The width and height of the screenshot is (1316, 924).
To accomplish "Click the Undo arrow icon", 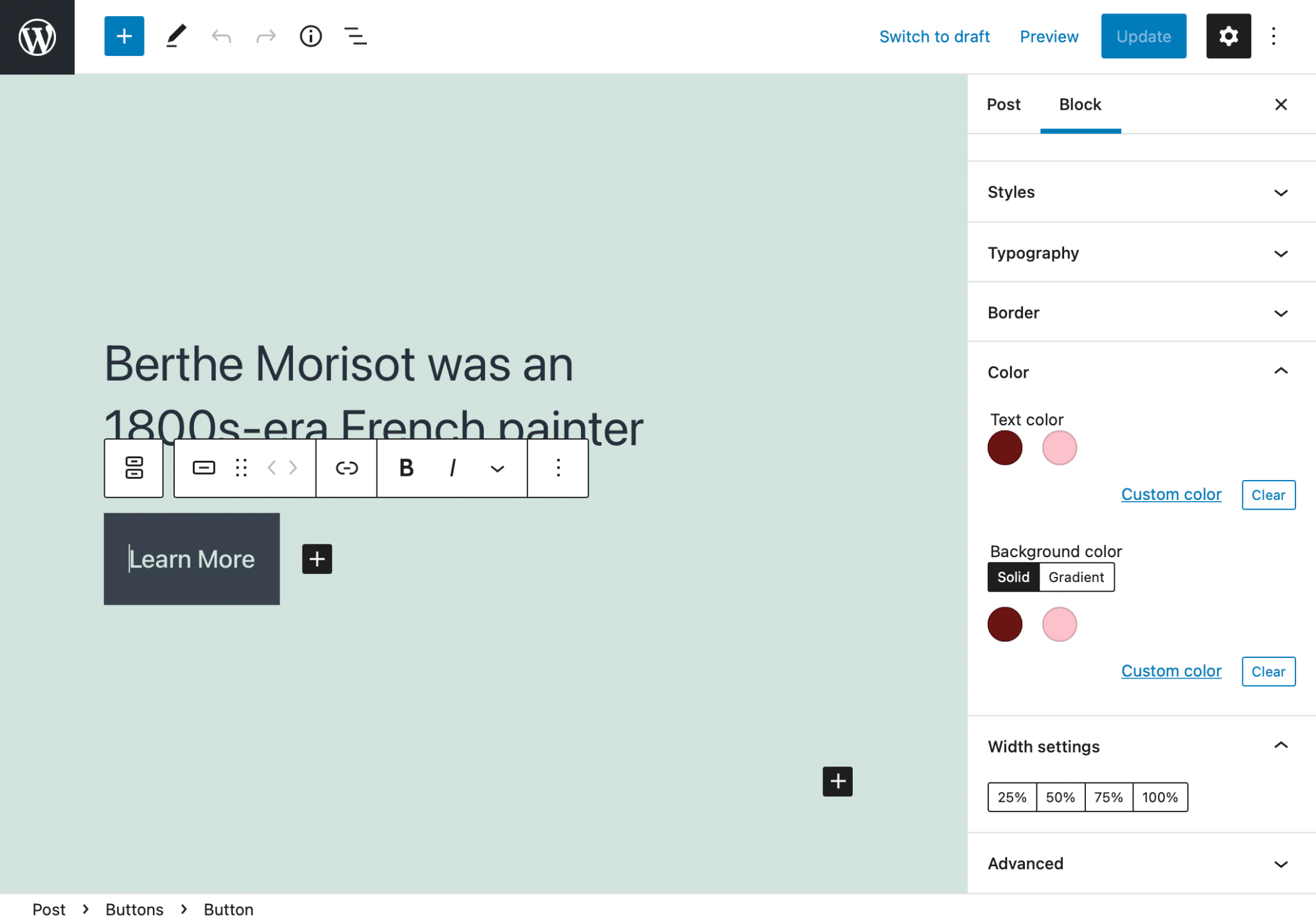I will tap(220, 36).
